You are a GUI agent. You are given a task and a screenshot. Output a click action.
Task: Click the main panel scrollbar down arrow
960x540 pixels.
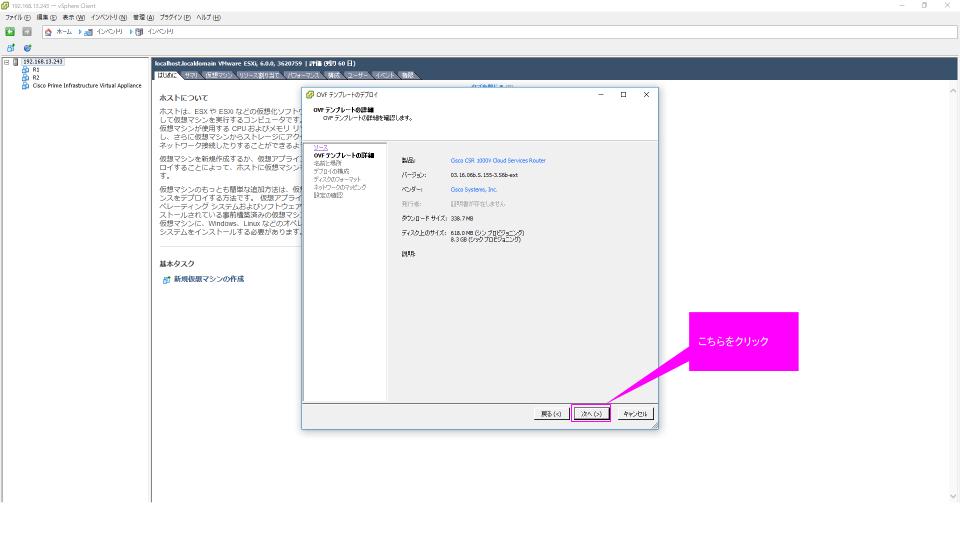point(953,497)
